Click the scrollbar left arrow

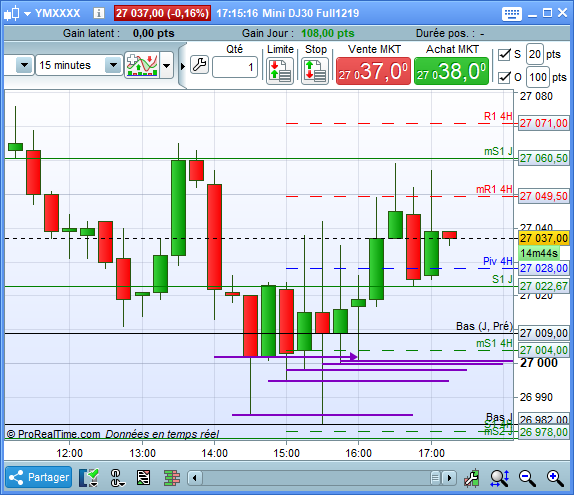click(195, 478)
